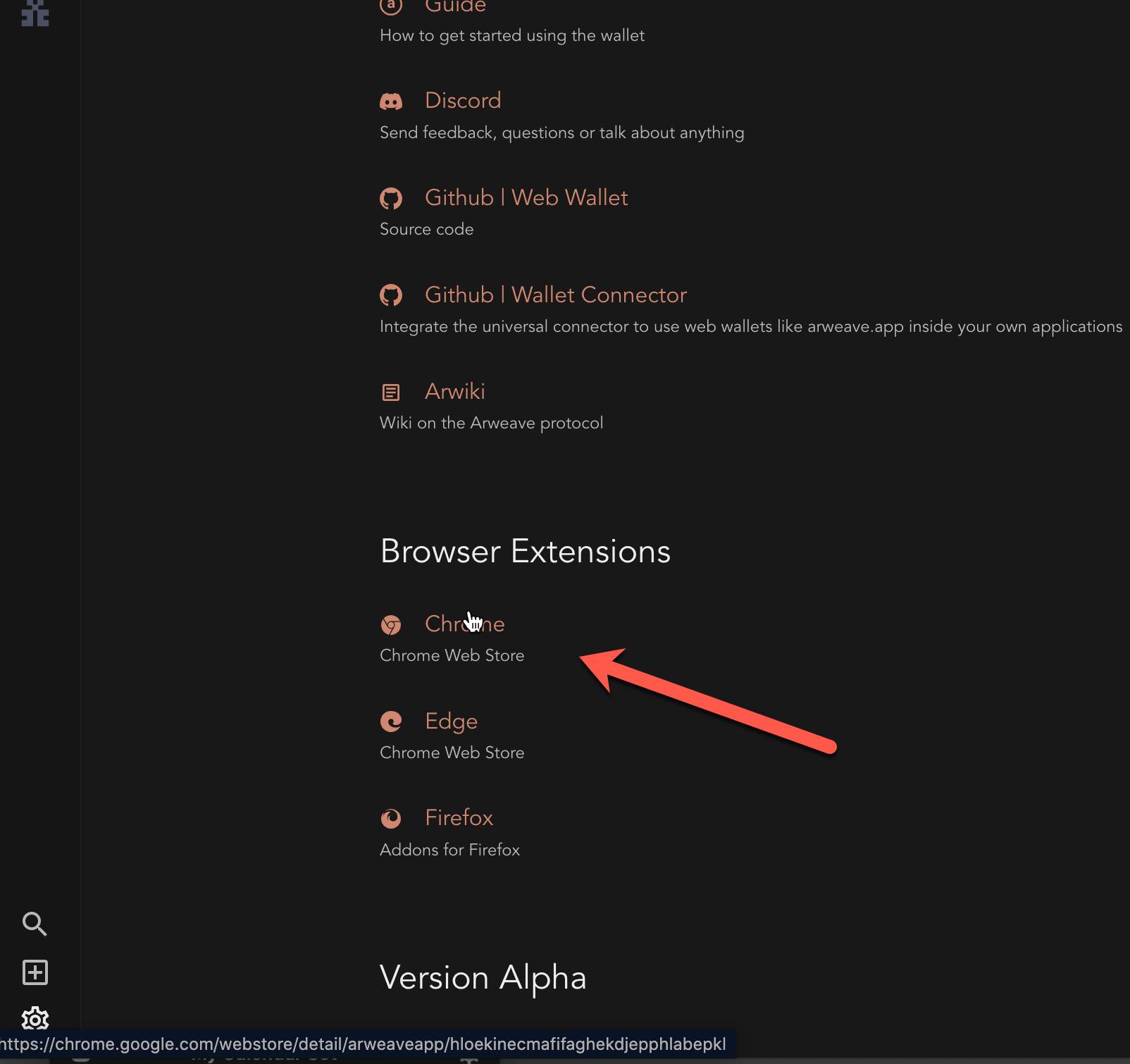Open search from the sidebar magnifier icon

(x=35, y=924)
